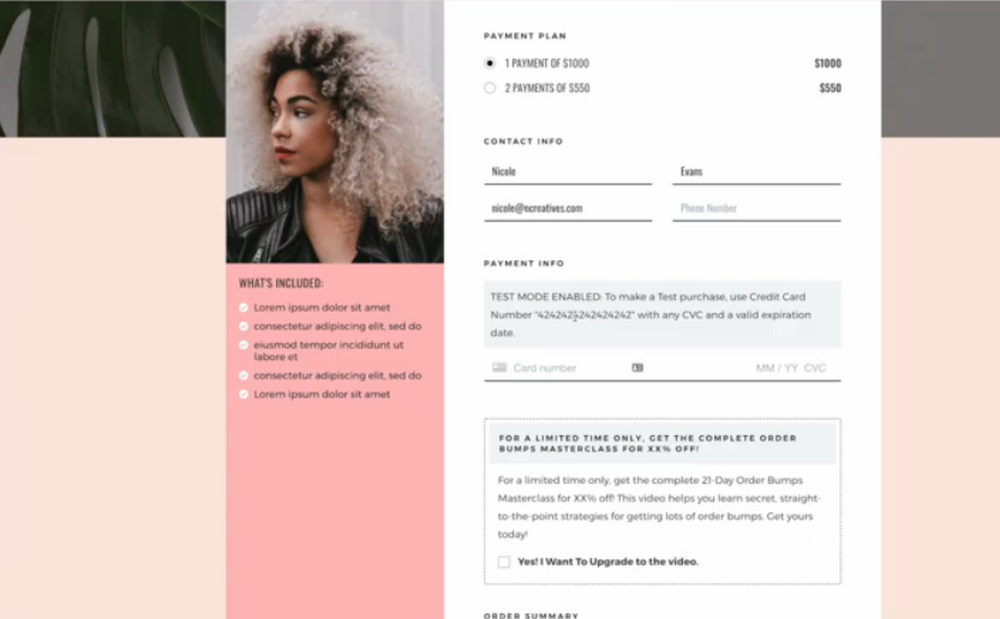The width and height of the screenshot is (1000, 619).
Task: Click the checkmark beside eiusmod tempor incididunt
Action: 244,345
